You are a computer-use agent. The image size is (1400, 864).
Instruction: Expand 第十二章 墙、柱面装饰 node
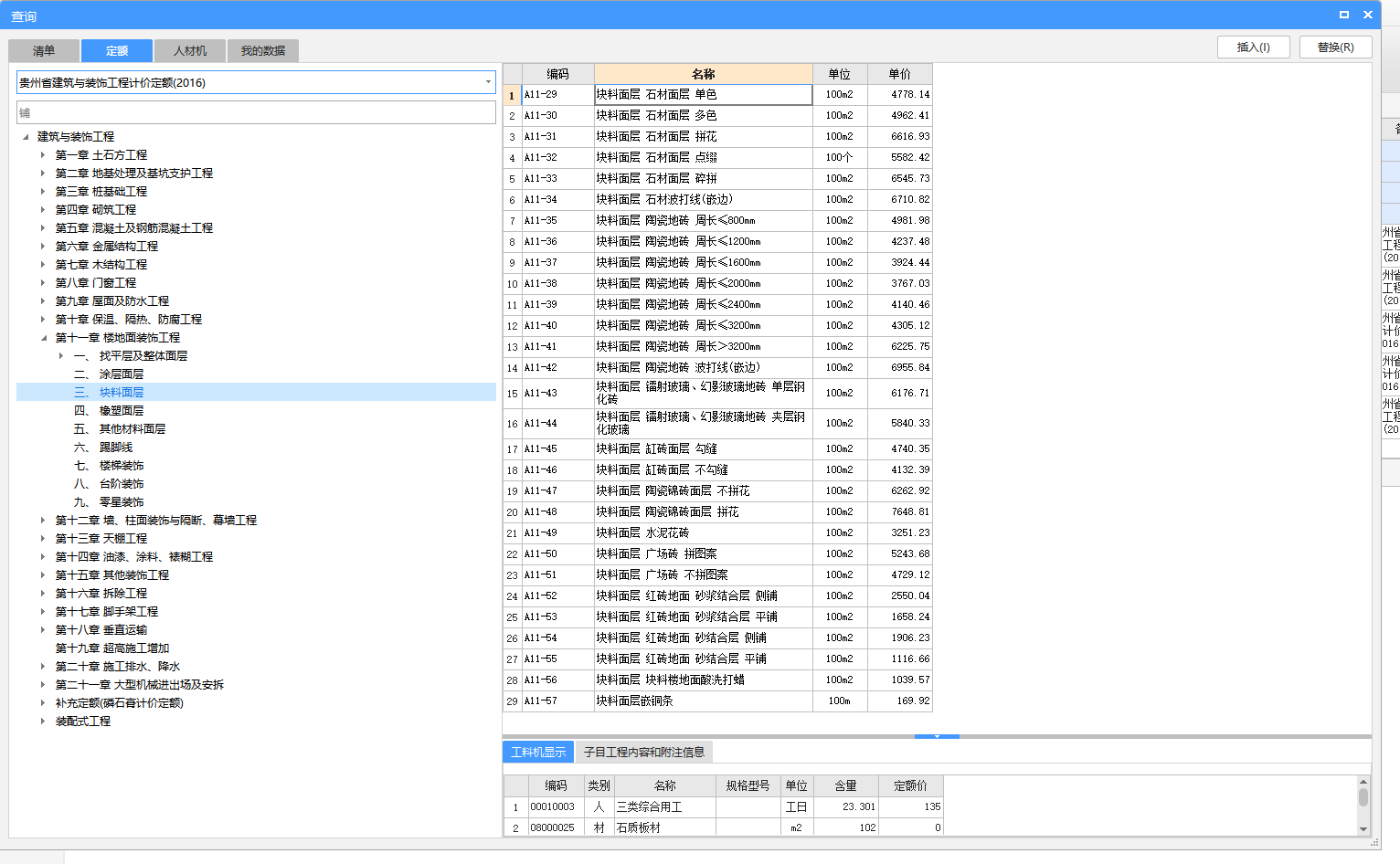pos(43,521)
